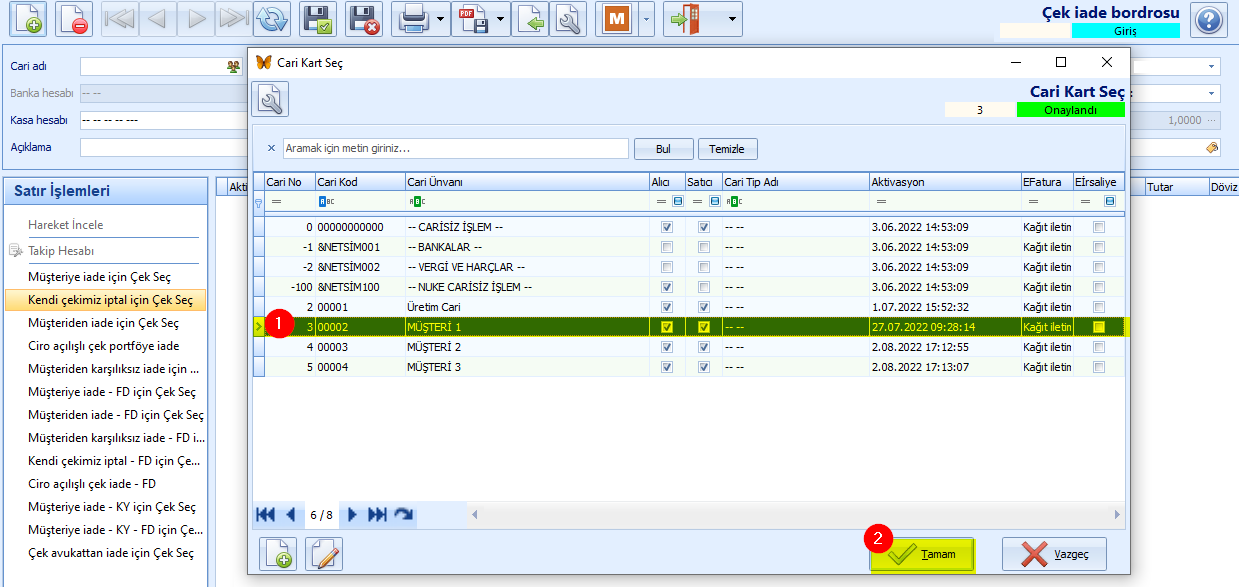Select Ciro açılışlı çek portföye iade
1239x587 pixels.
(x=104, y=346)
